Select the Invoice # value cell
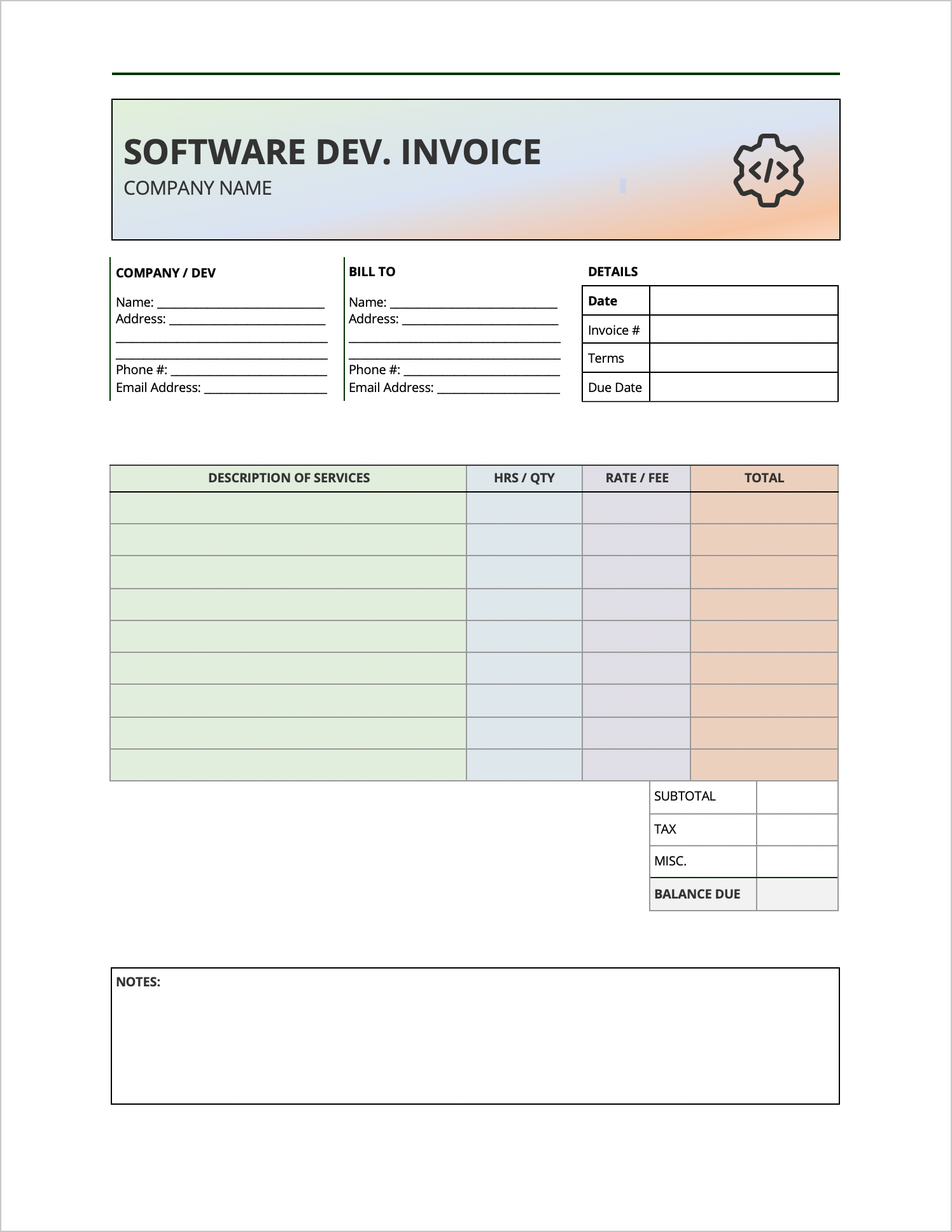Screen dimensions: 952x1232 (743, 329)
